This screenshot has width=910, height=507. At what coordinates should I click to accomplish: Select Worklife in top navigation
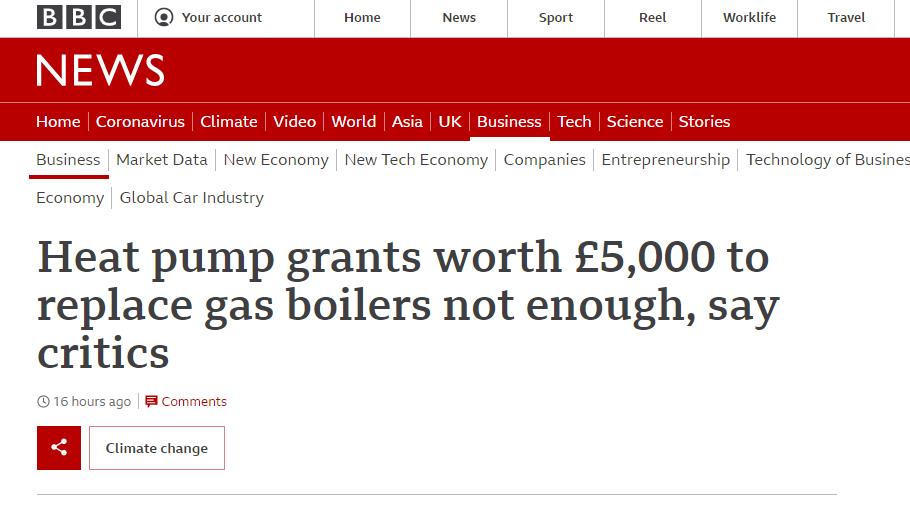coord(749,17)
